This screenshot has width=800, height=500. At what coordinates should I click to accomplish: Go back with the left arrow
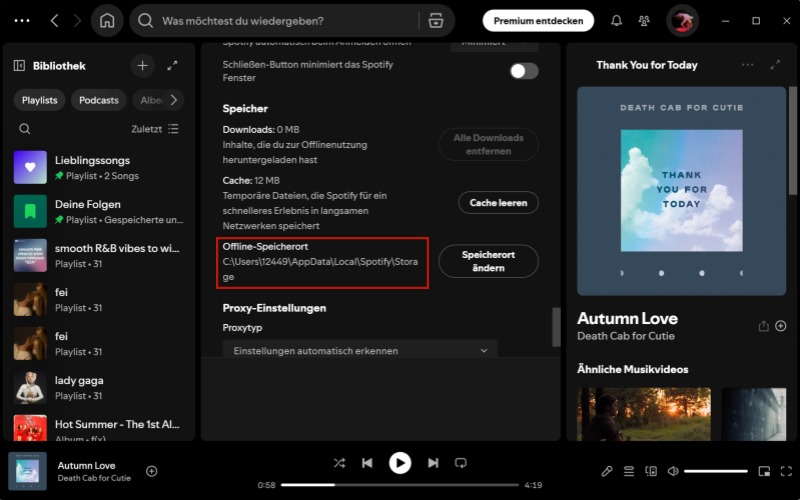pos(55,21)
